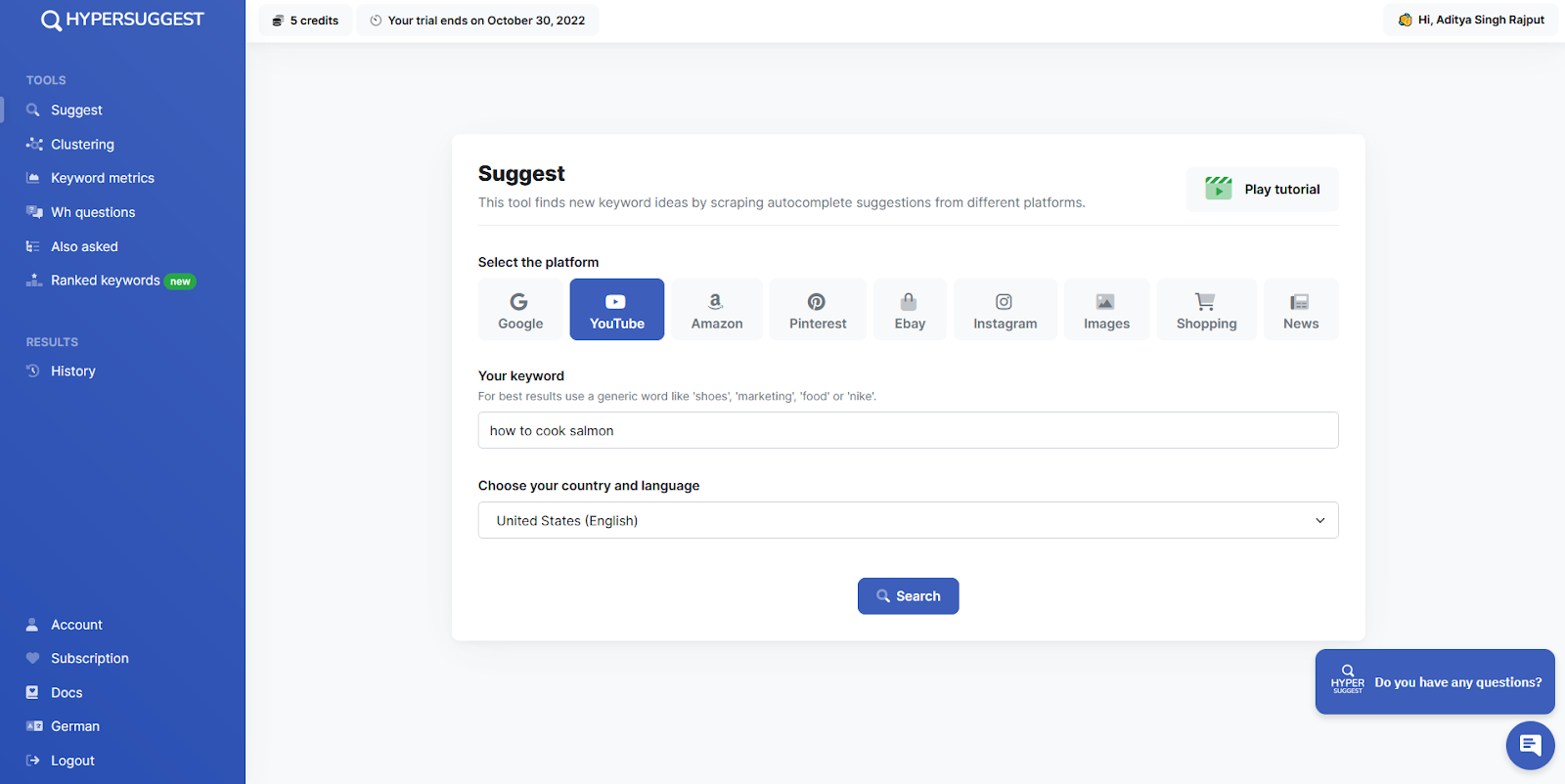Log out of HyperSuggest
1565x784 pixels.
coord(72,761)
